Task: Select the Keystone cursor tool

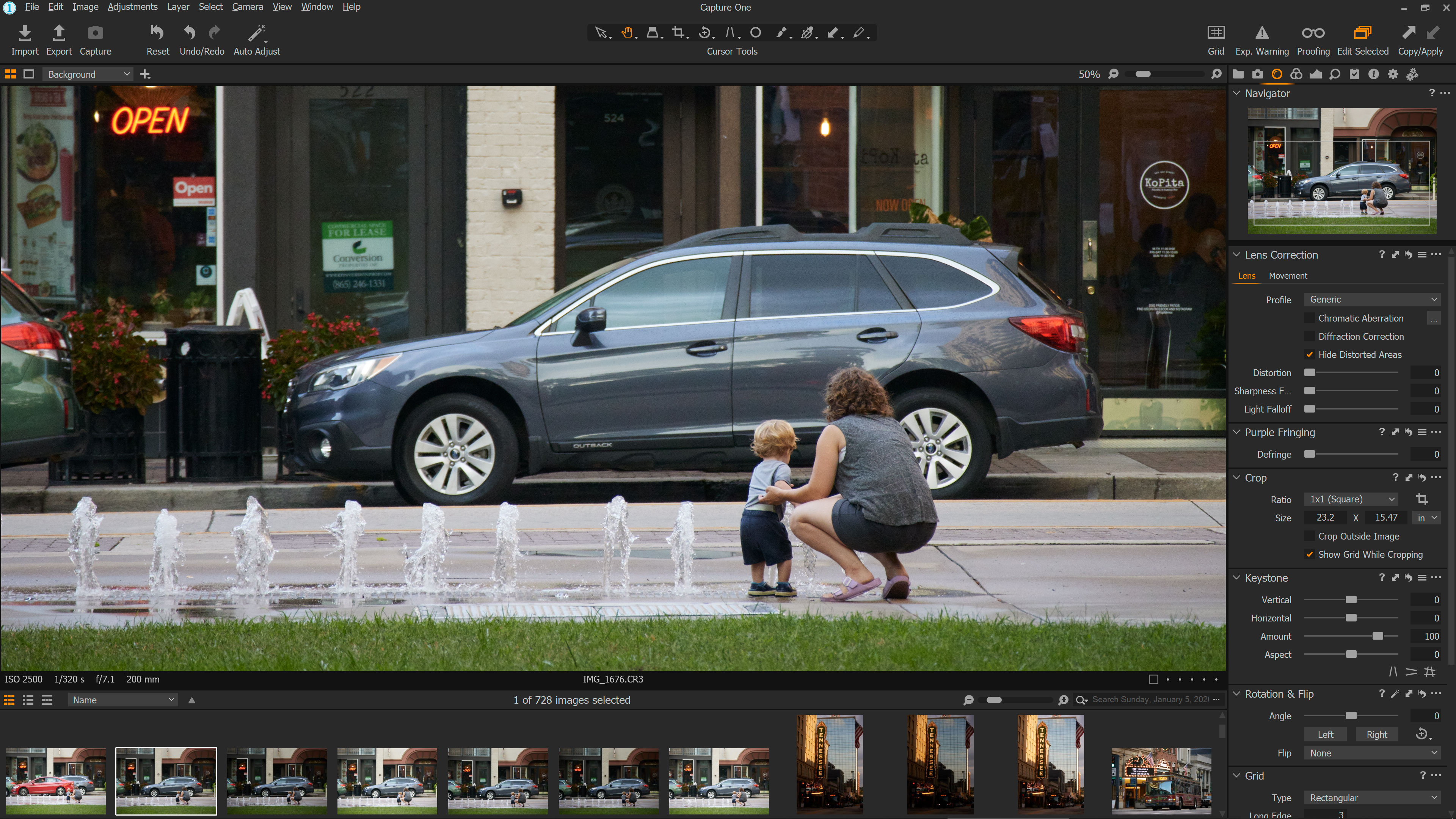Action: tap(730, 33)
